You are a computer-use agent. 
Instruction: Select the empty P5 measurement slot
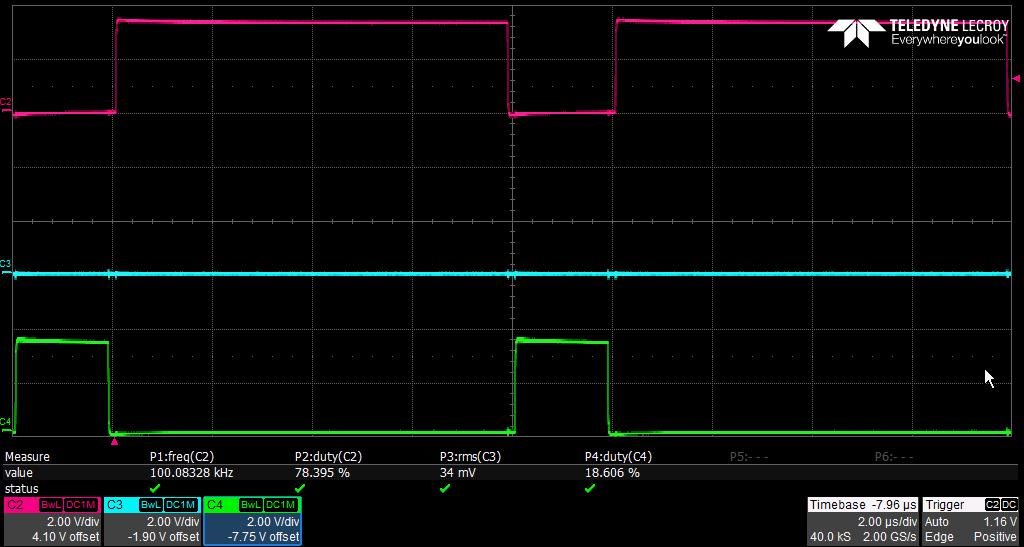(x=749, y=457)
